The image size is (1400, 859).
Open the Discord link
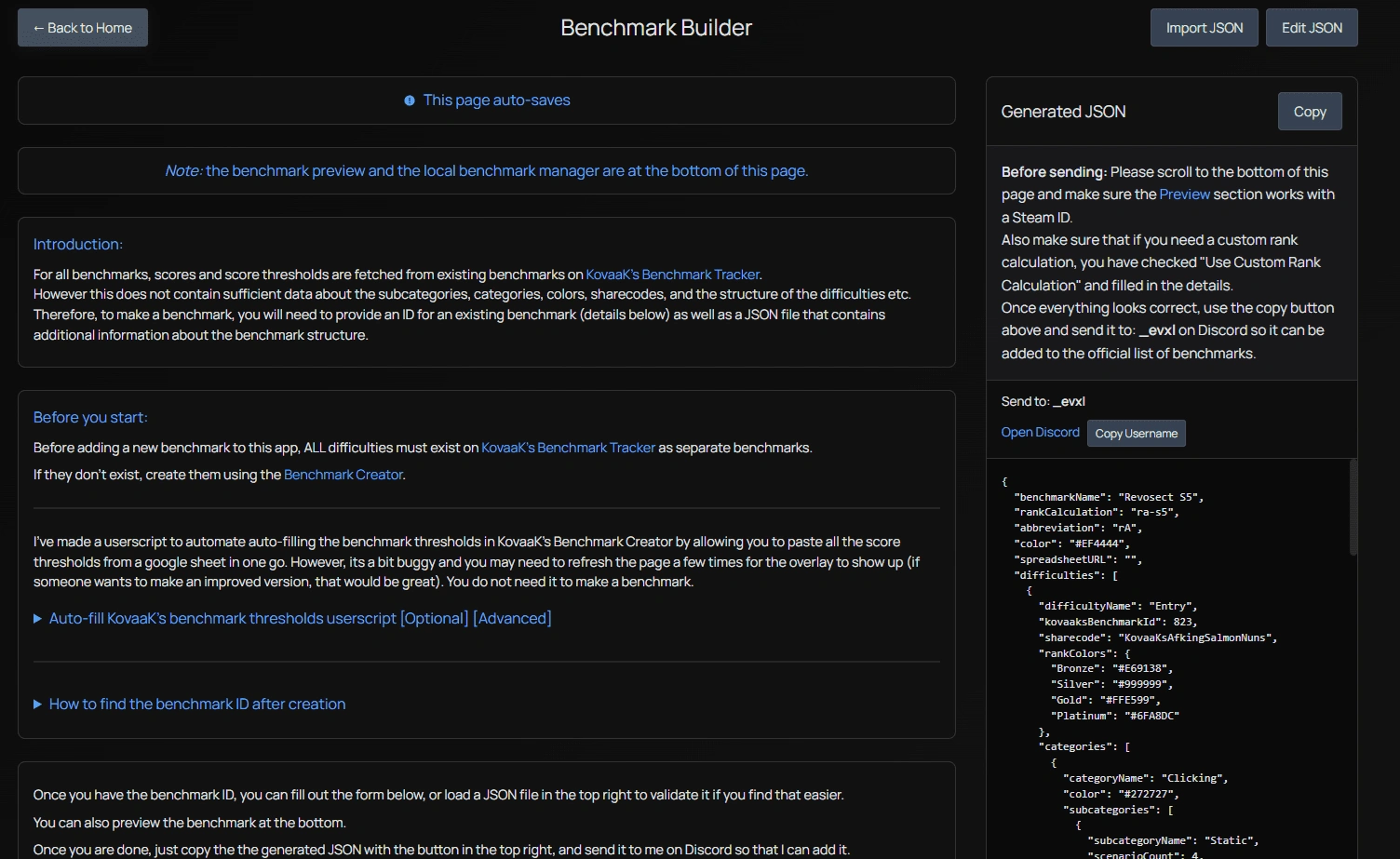[1040, 432]
